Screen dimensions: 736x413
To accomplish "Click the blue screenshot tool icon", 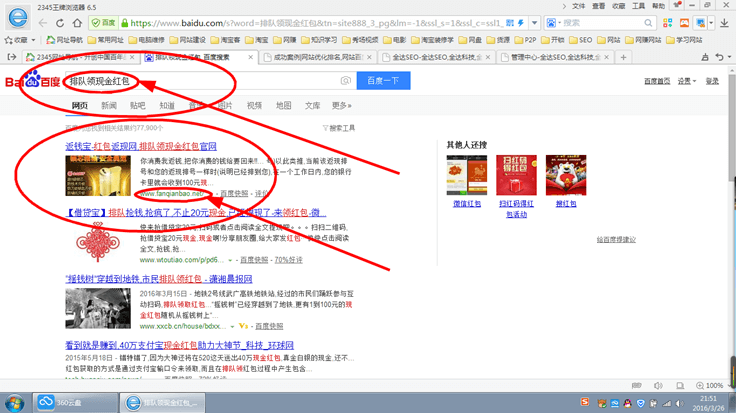I will coord(700,23).
